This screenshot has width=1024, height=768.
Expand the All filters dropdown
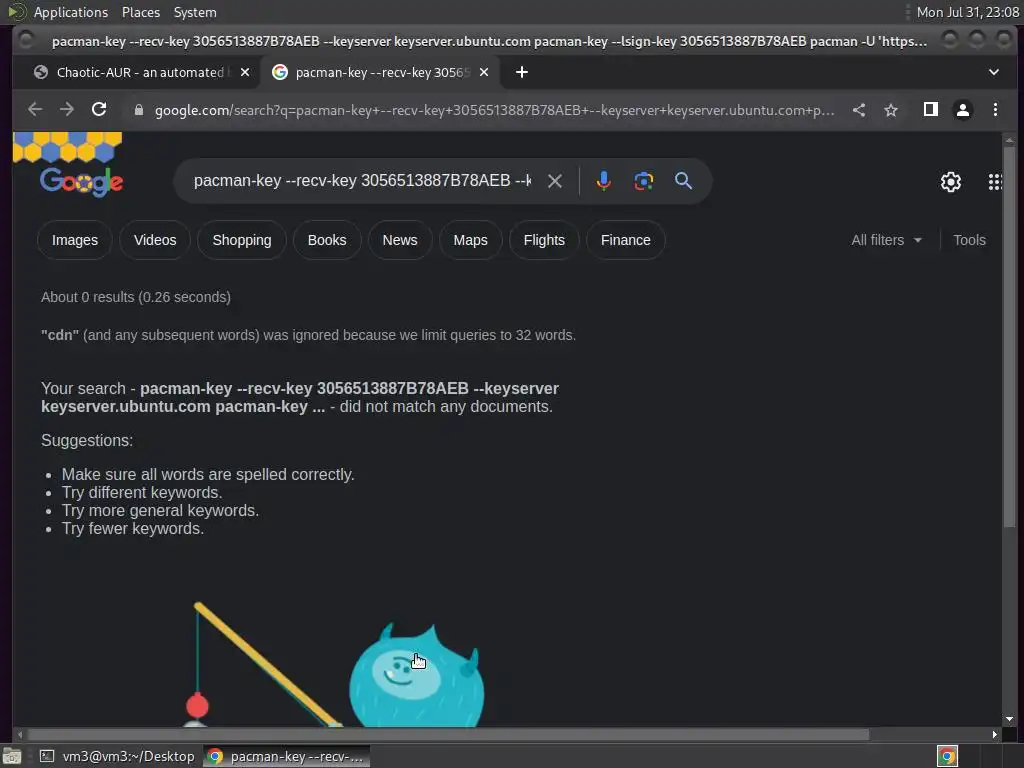tap(886, 240)
